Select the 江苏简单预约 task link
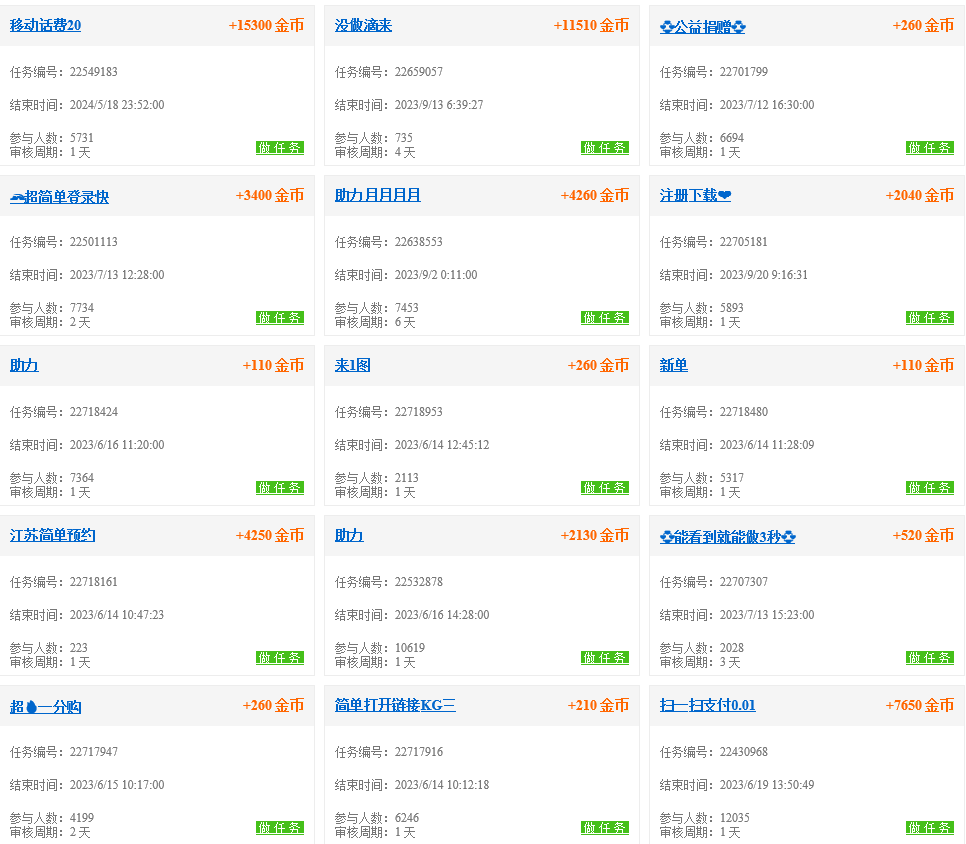This screenshot has height=844, width=966. (x=52, y=536)
